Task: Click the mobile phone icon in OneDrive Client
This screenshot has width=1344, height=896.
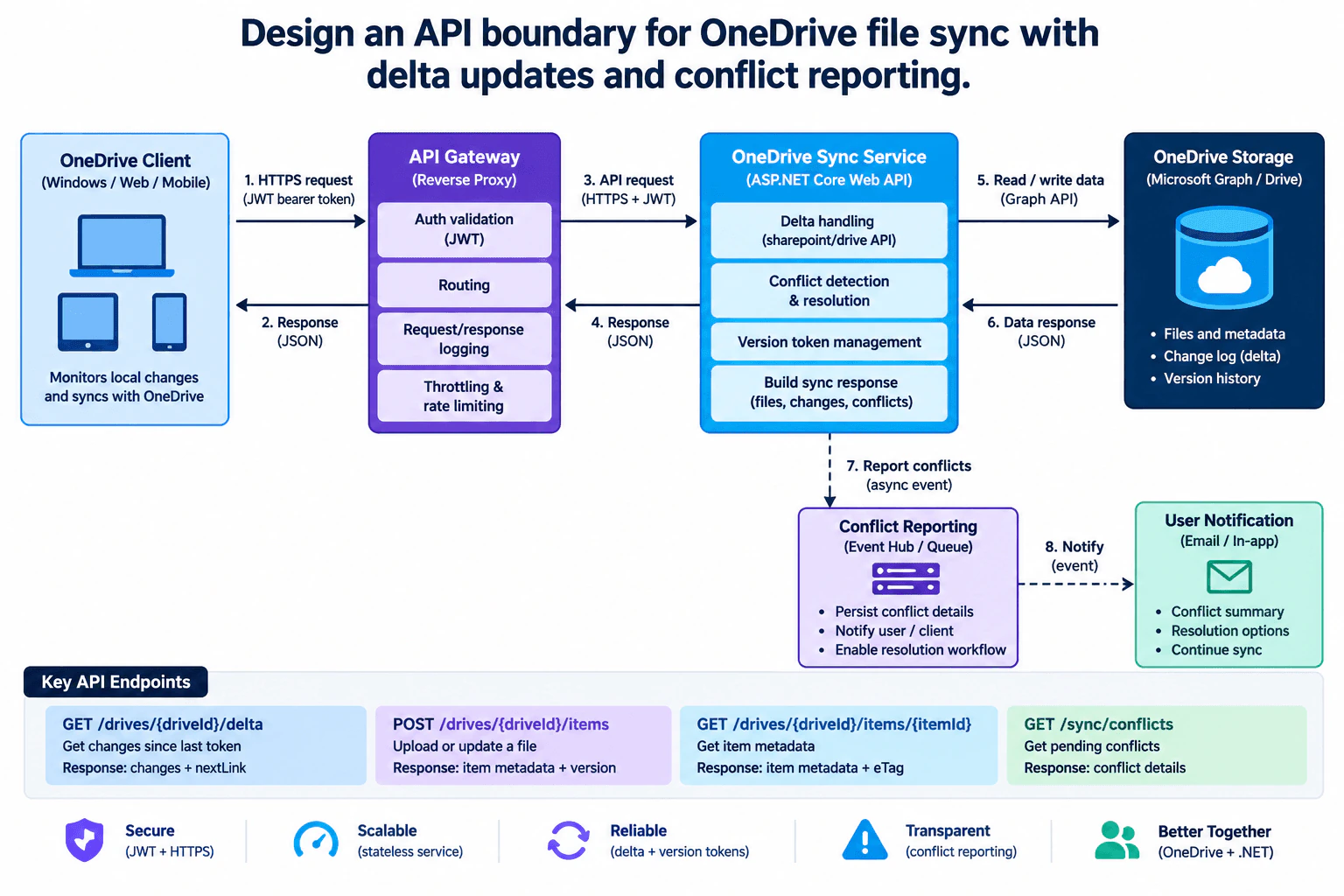Action: point(169,322)
